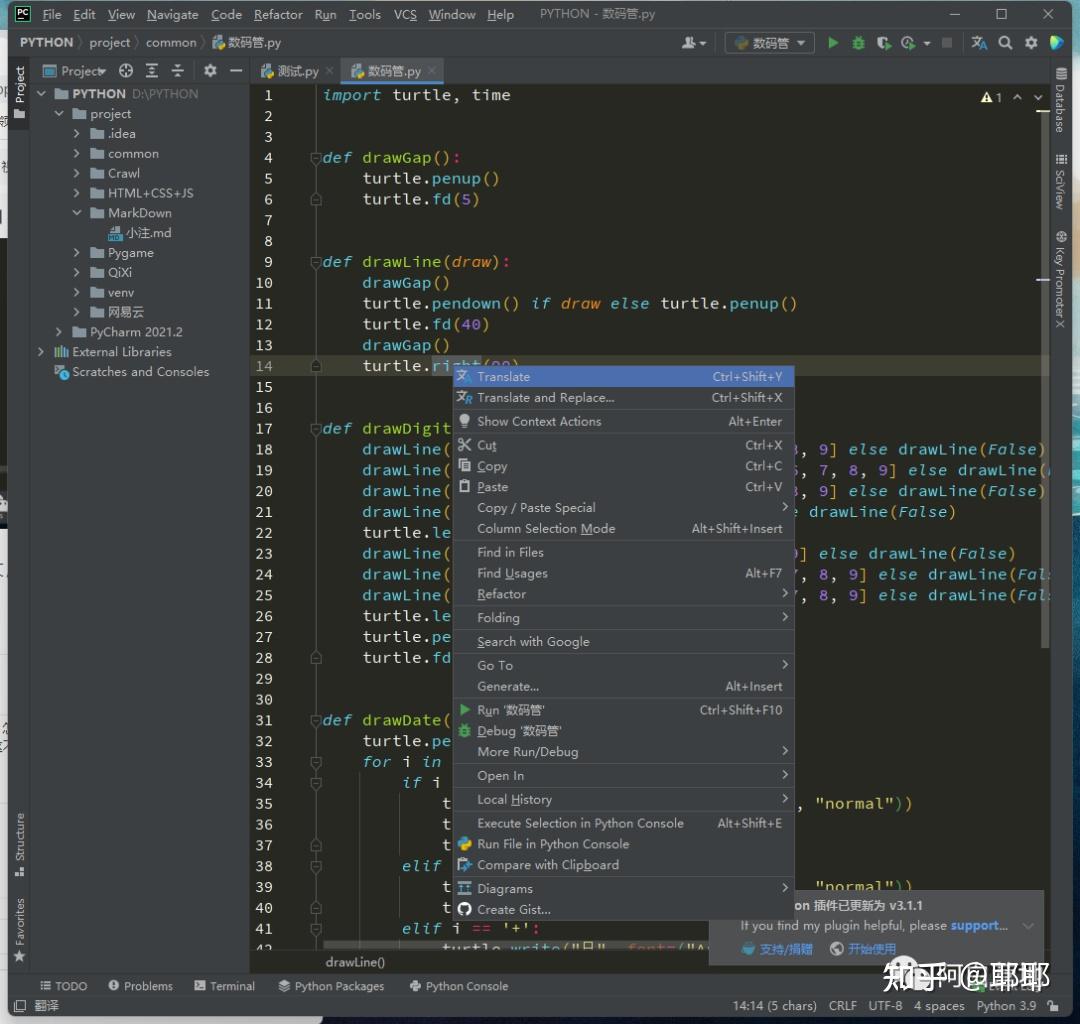Collapse the MarkDown folder

tap(77, 213)
